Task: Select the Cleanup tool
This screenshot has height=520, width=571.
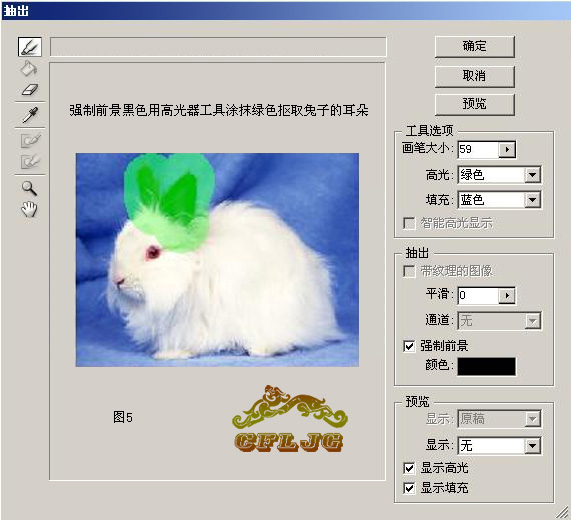Action: pos(30,140)
